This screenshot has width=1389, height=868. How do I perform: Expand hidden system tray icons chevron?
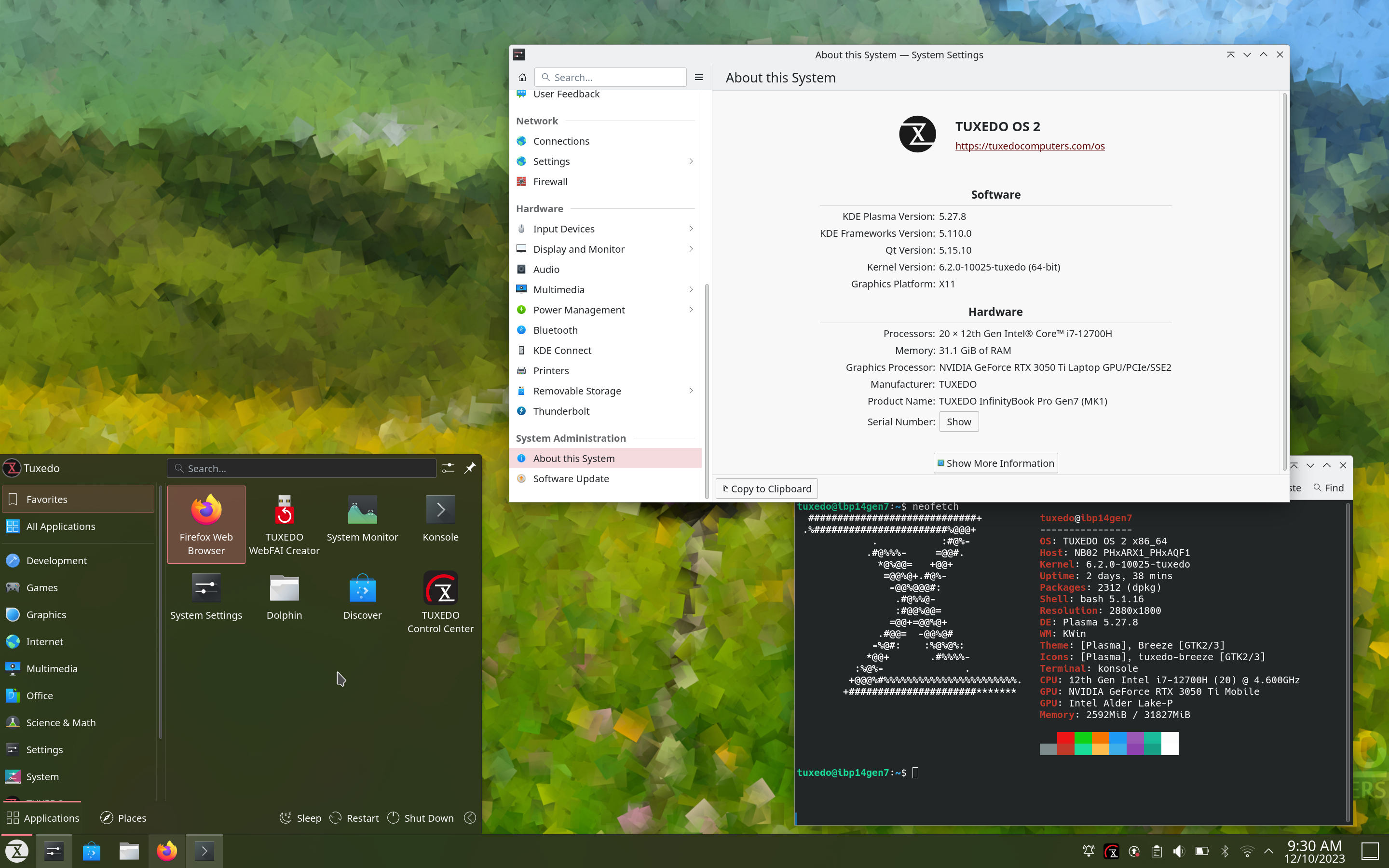coord(1268,851)
